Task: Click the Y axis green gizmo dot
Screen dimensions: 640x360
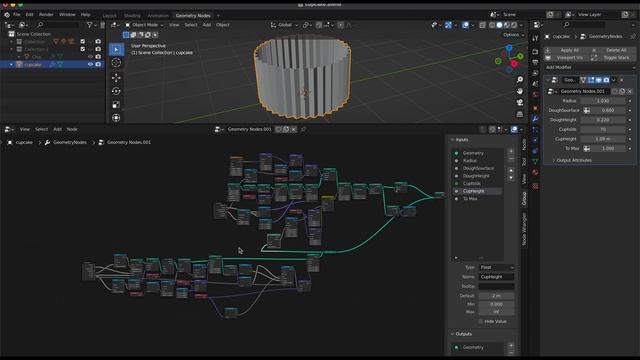Action: tap(520, 56)
